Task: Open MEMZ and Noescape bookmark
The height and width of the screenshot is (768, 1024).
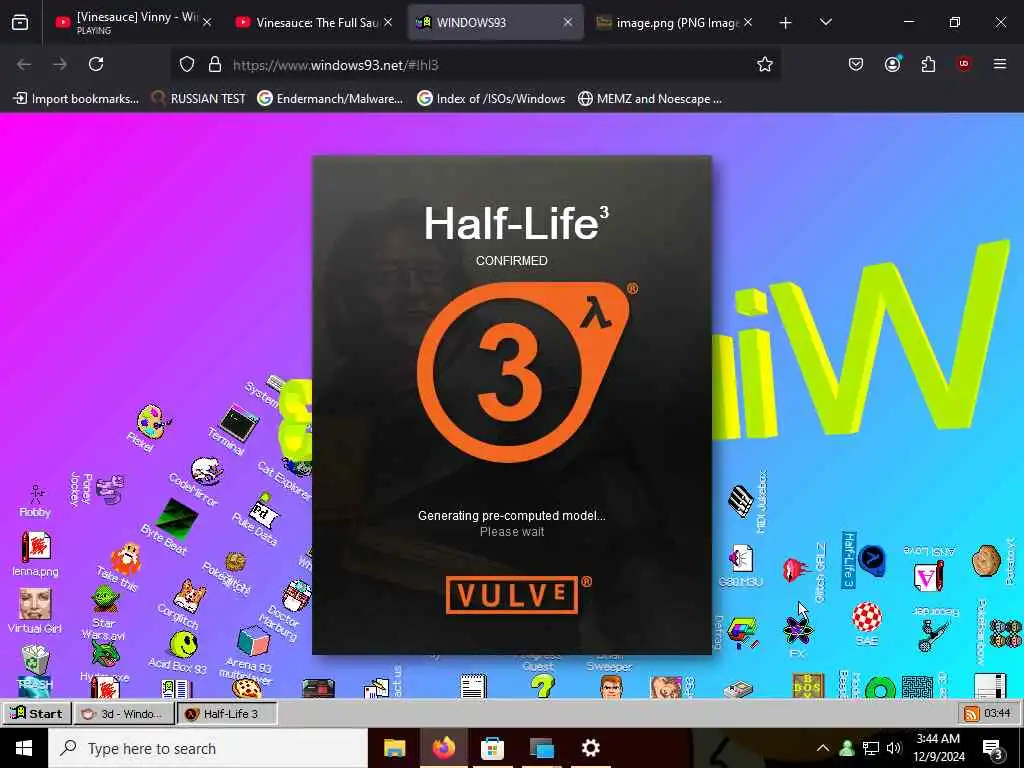Action: point(650,99)
